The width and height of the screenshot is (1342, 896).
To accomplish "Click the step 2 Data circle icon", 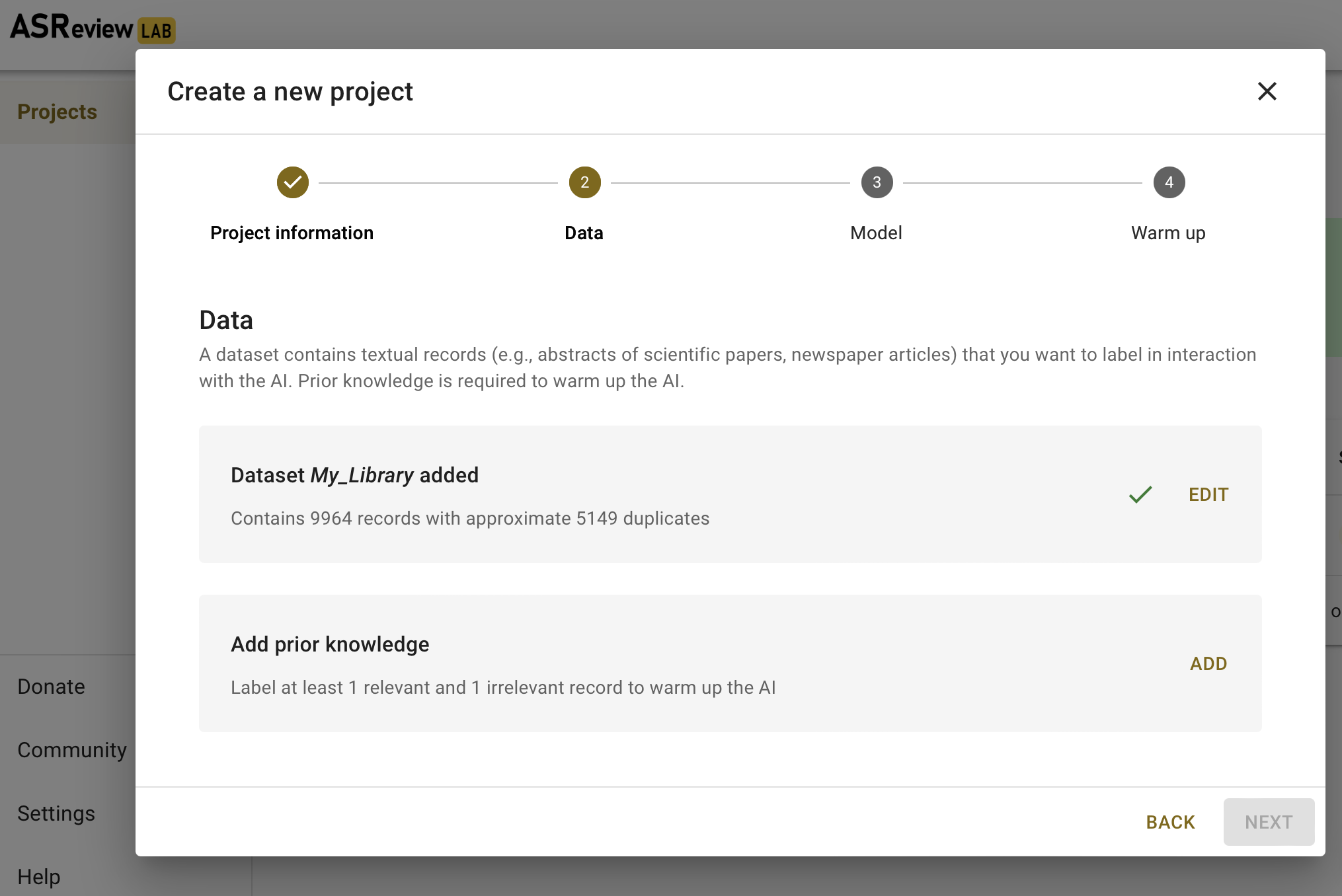I will pos(584,182).
